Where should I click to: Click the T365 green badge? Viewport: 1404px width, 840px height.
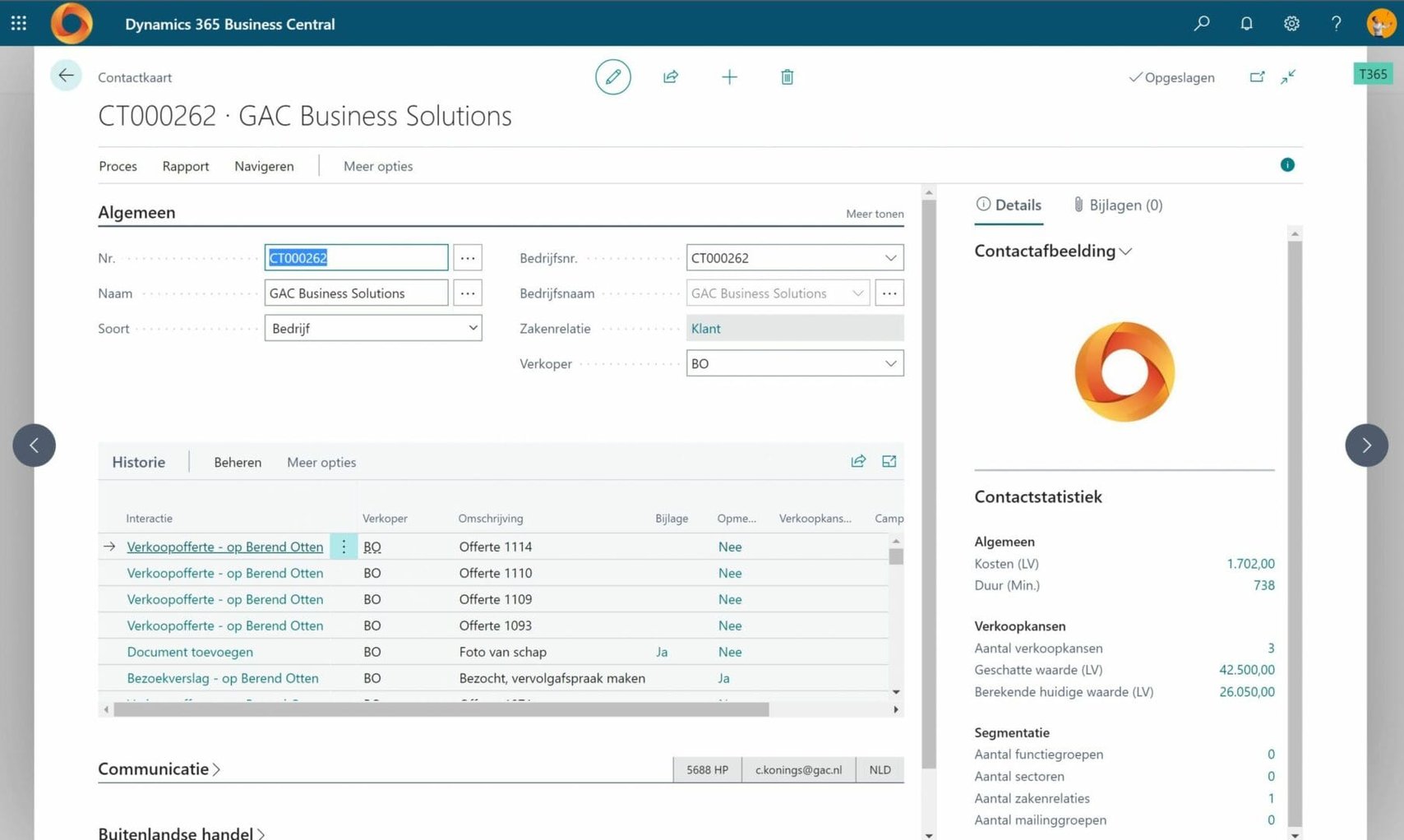pyautogui.click(x=1373, y=74)
